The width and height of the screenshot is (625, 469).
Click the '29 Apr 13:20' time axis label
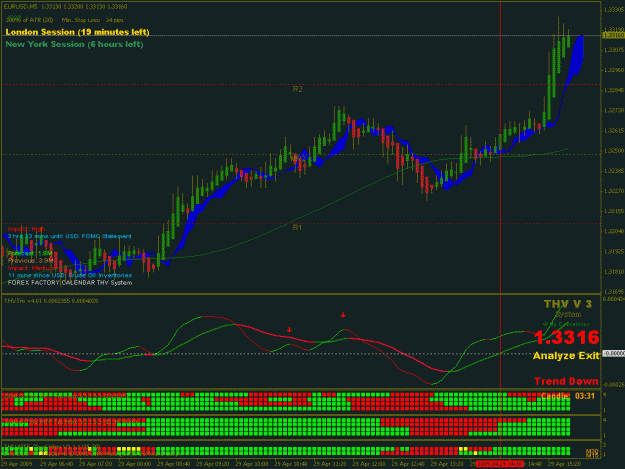[x=447, y=464]
